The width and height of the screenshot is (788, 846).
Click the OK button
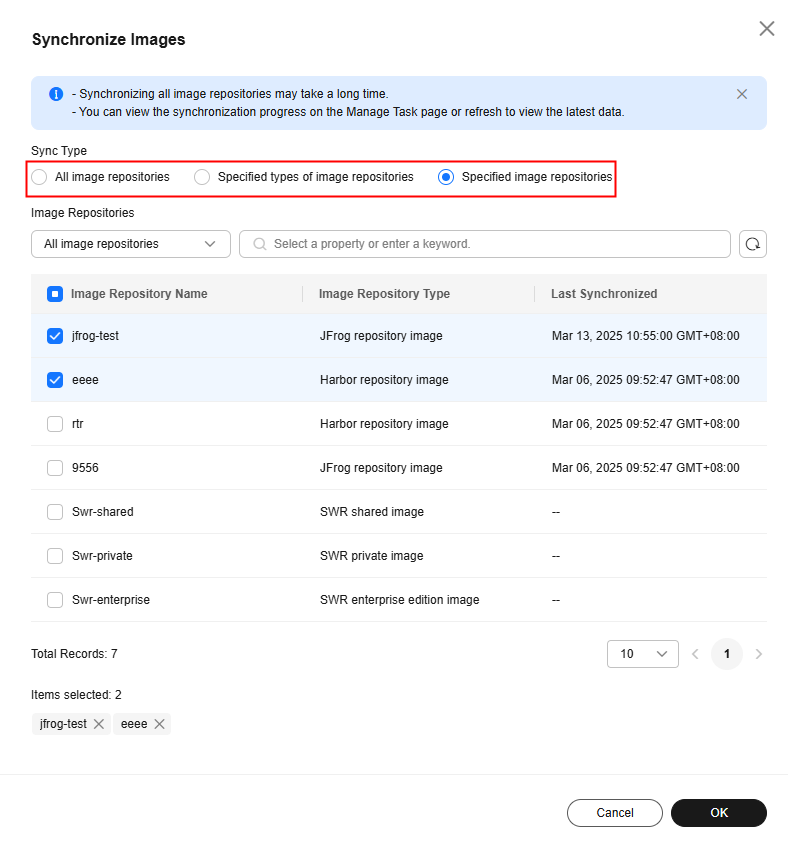point(718,813)
